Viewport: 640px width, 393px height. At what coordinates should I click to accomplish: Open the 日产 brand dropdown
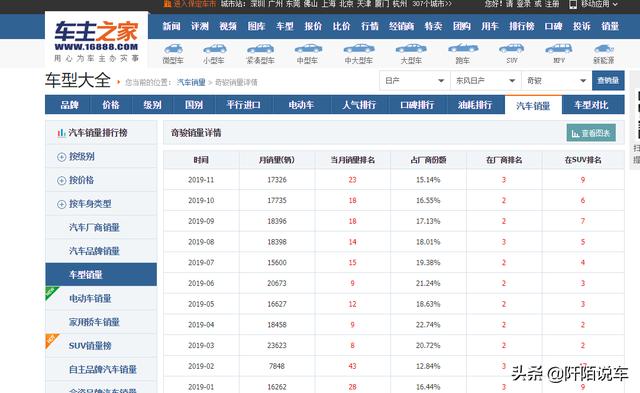click(415, 81)
